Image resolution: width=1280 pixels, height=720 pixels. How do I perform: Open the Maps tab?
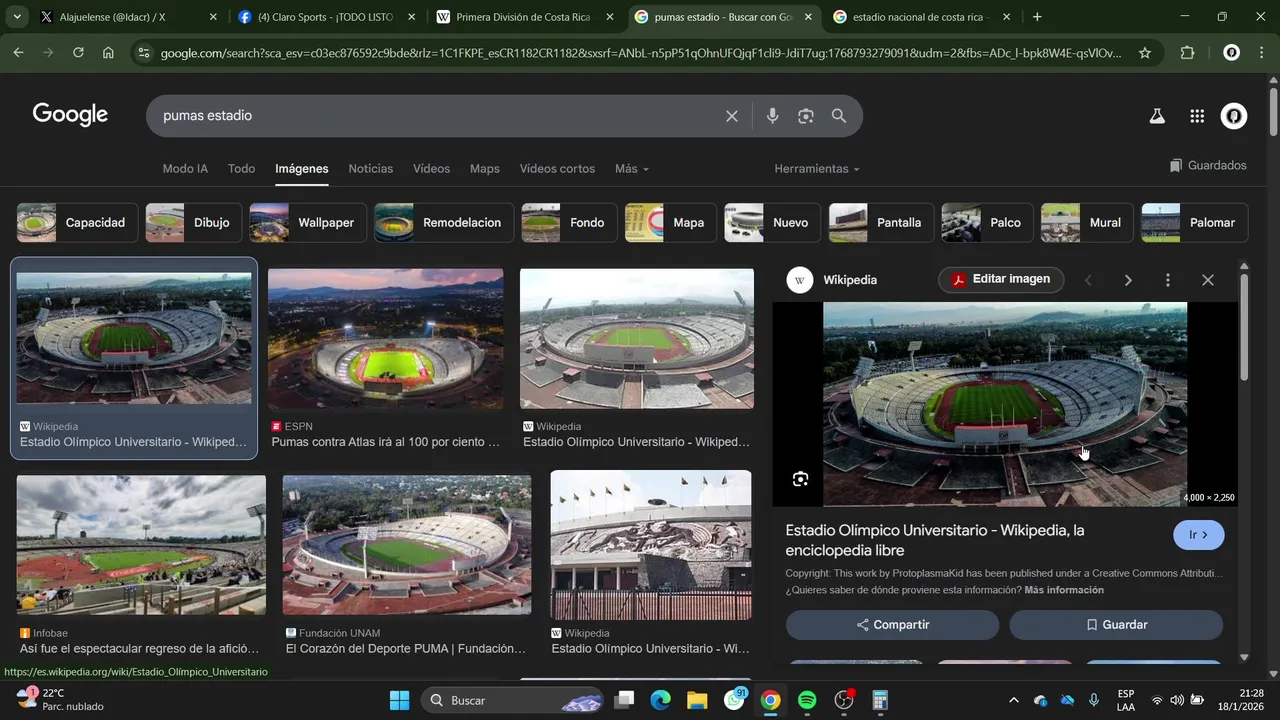click(x=485, y=169)
